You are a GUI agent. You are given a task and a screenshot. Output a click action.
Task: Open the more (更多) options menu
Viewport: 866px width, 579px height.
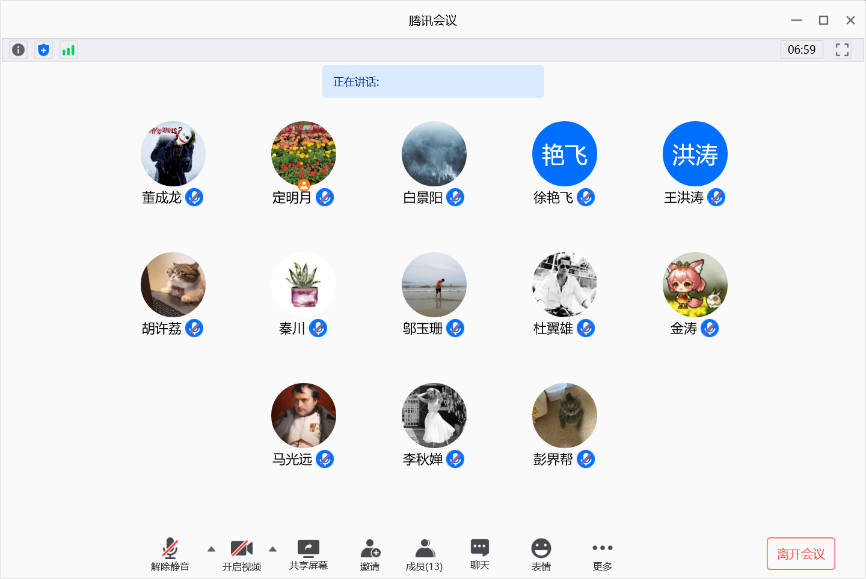click(x=602, y=555)
